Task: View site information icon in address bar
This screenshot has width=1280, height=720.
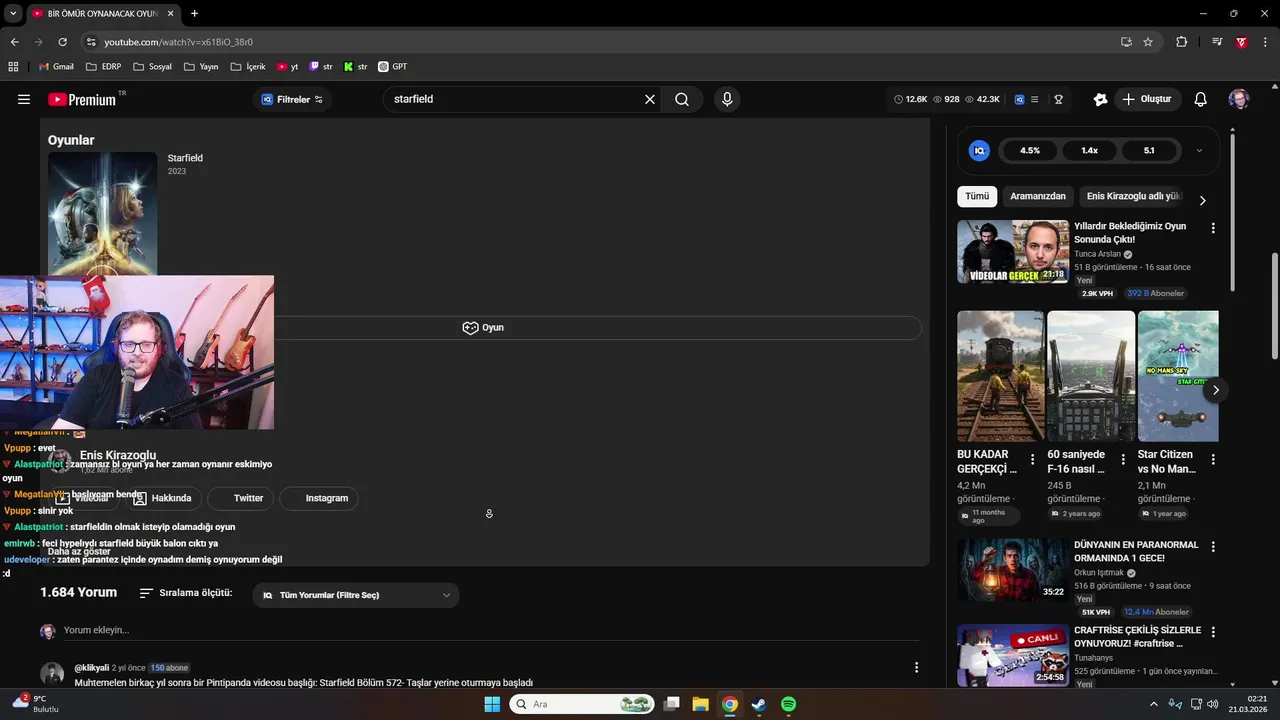Action: [91, 42]
